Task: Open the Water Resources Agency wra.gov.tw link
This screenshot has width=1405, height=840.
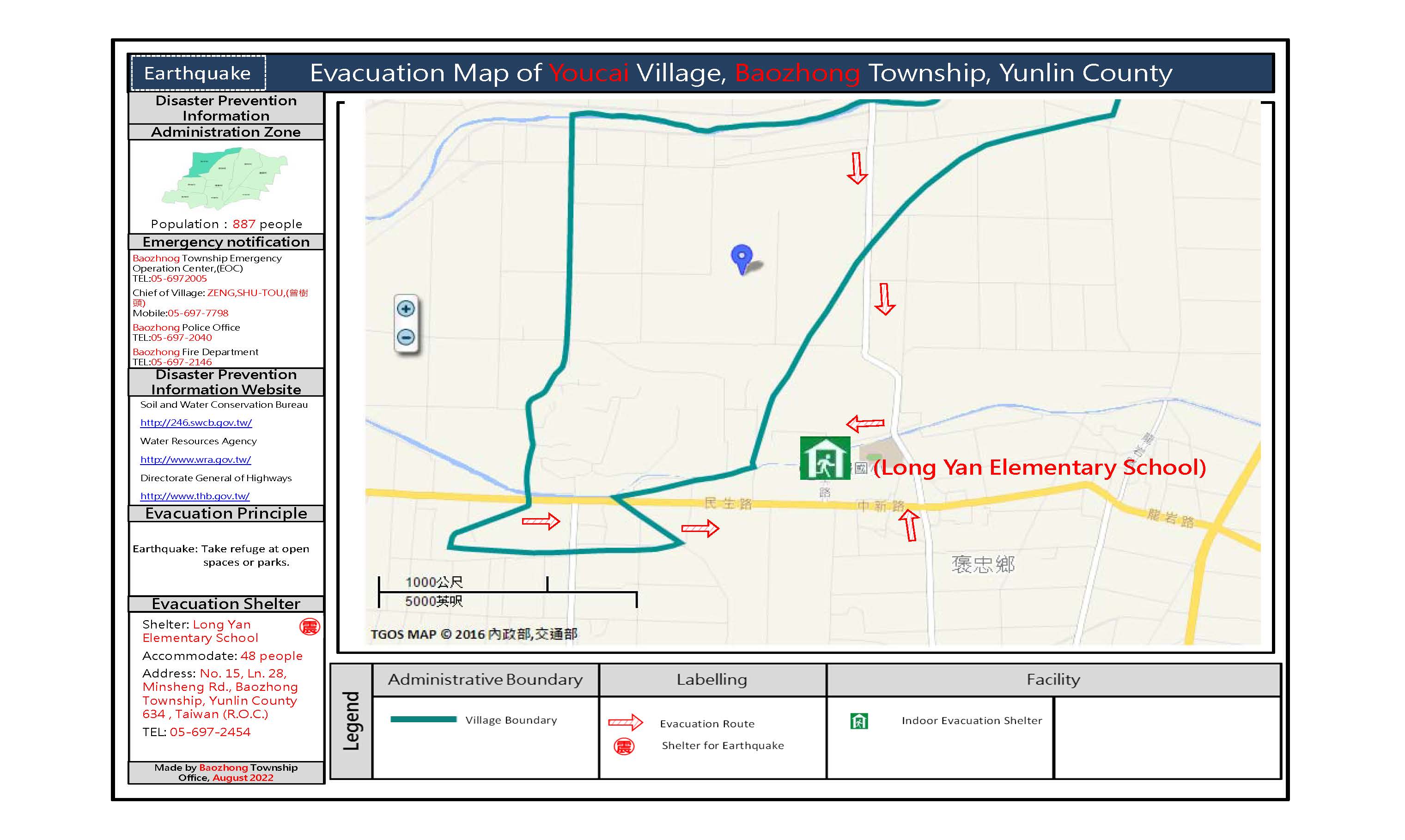Action: (x=195, y=459)
